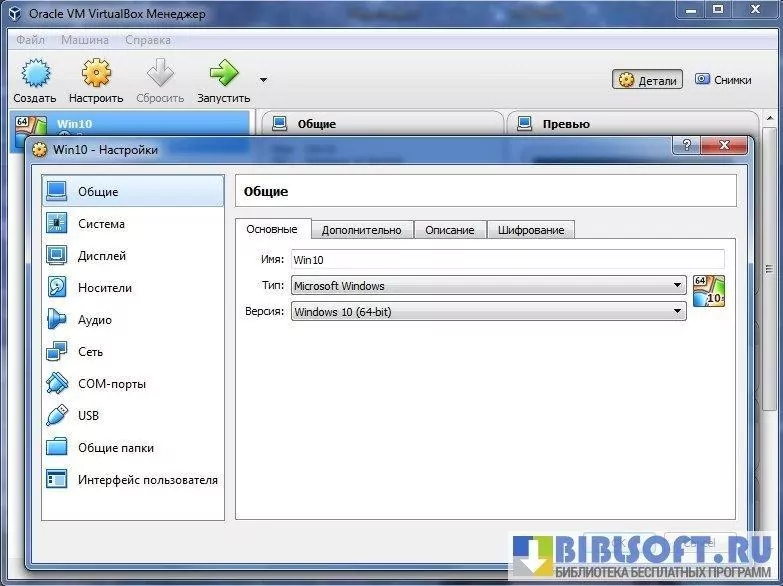Click the Детали details button
The image size is (783, 586).
[x=648, y=80]
